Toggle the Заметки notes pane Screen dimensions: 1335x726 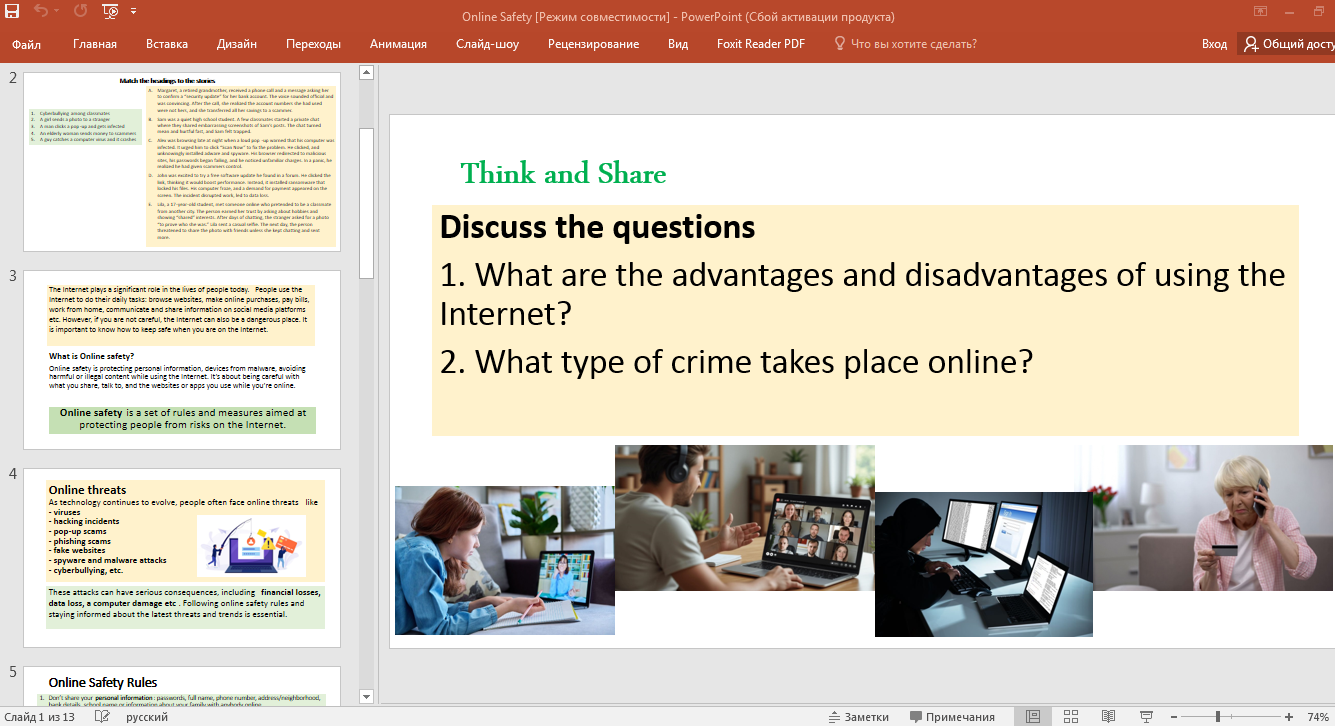tap(858, 716)
